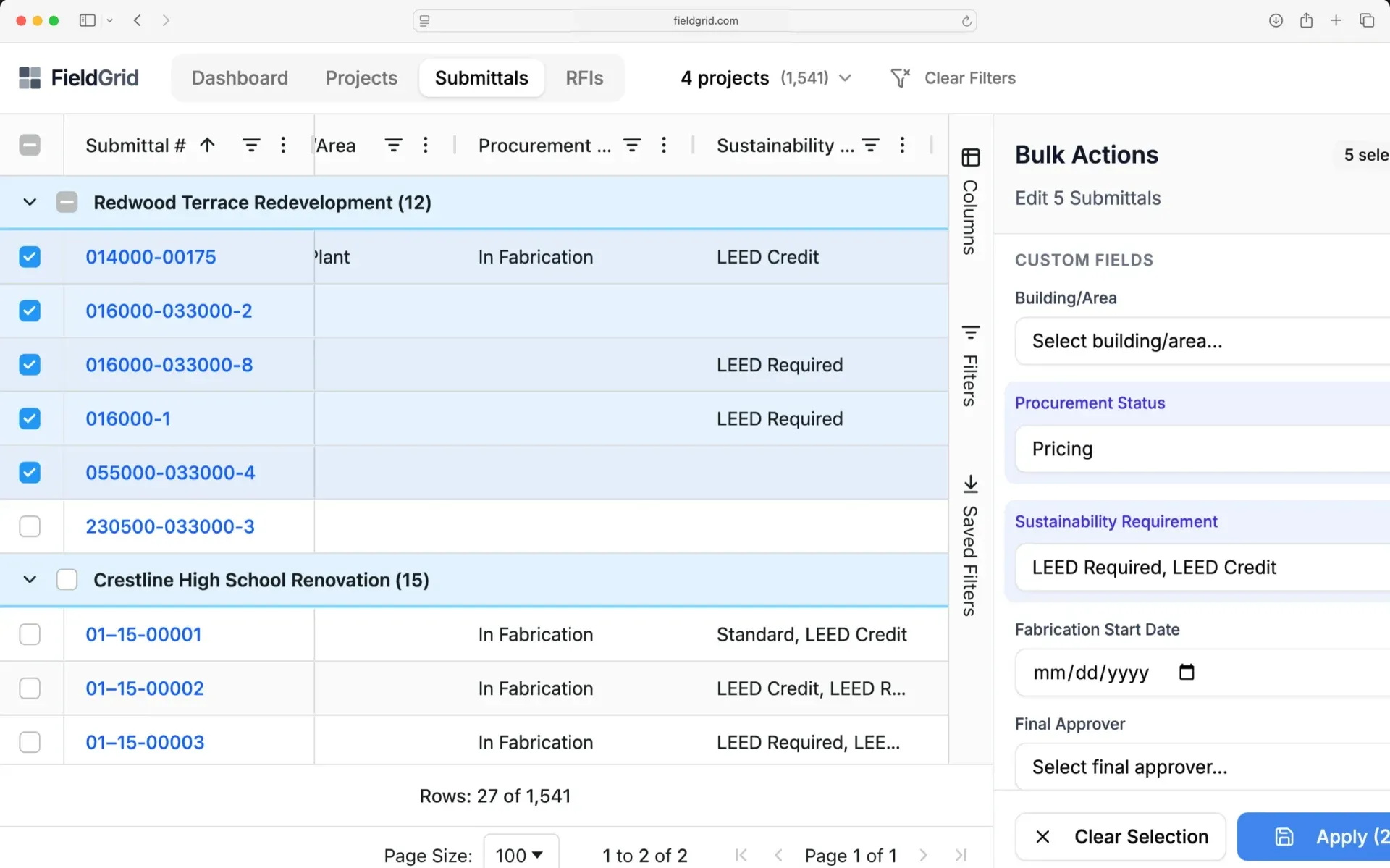Switch to the Dashboard tab
Image resolution: width=1390 pixels, height=868 pixels.
240,77
